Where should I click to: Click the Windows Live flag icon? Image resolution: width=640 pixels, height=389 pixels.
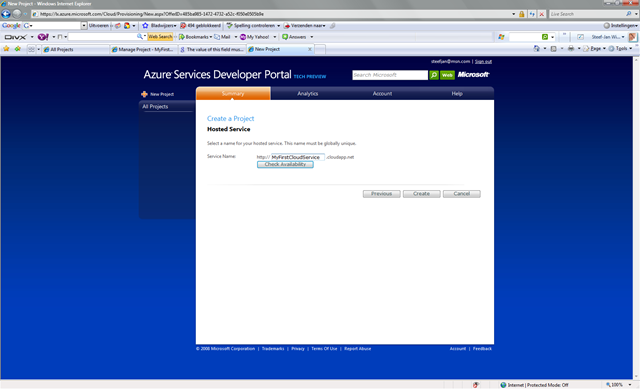tap(501, 37)
